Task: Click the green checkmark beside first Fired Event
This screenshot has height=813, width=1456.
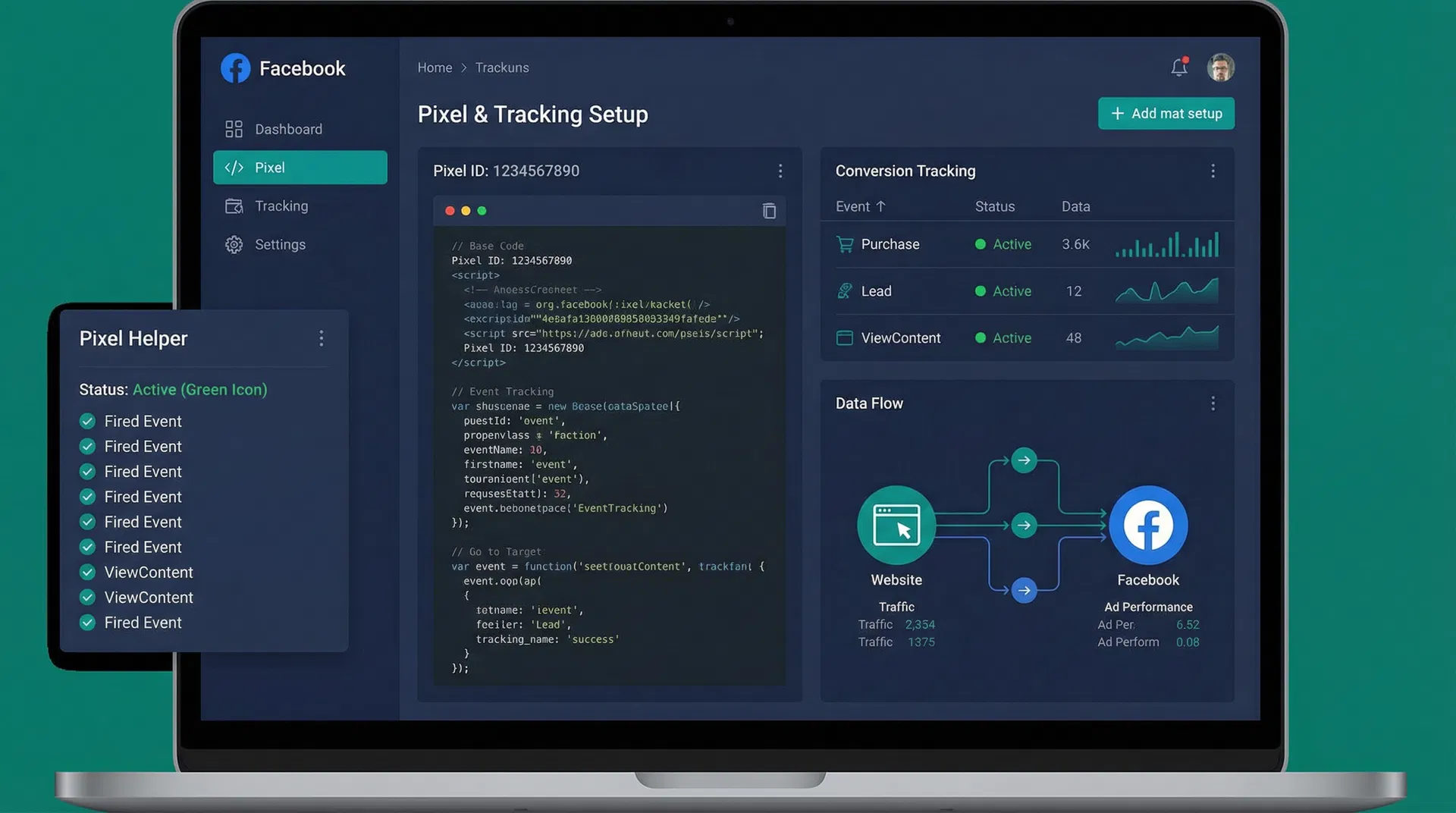Action: [87, 421]
